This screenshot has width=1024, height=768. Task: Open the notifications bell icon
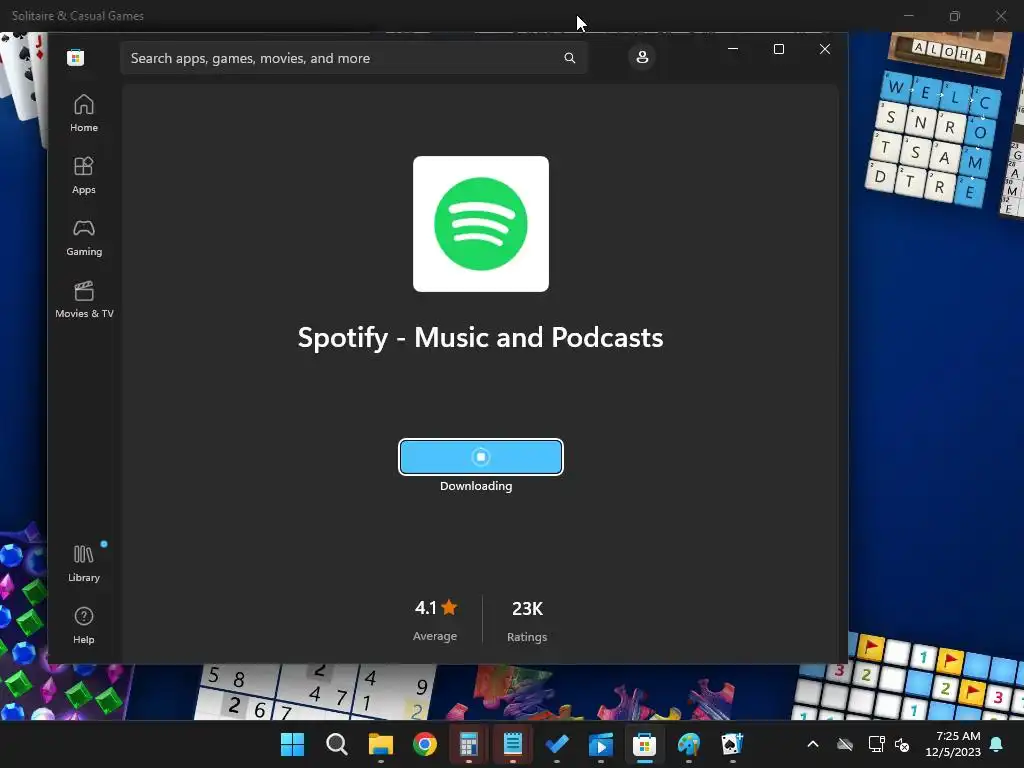pos(997,744)
